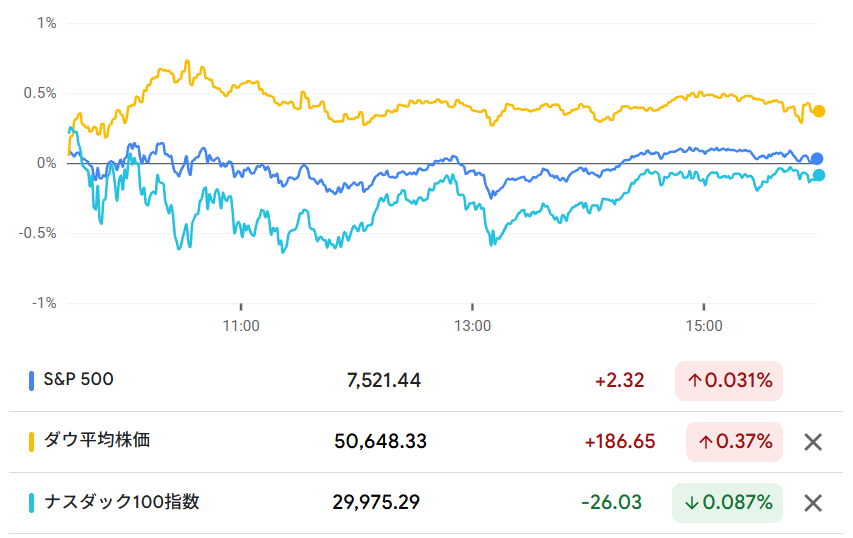Click the ↑0.37% change badge
Viewport: 853px width, 538px height.
pos(734,442)
